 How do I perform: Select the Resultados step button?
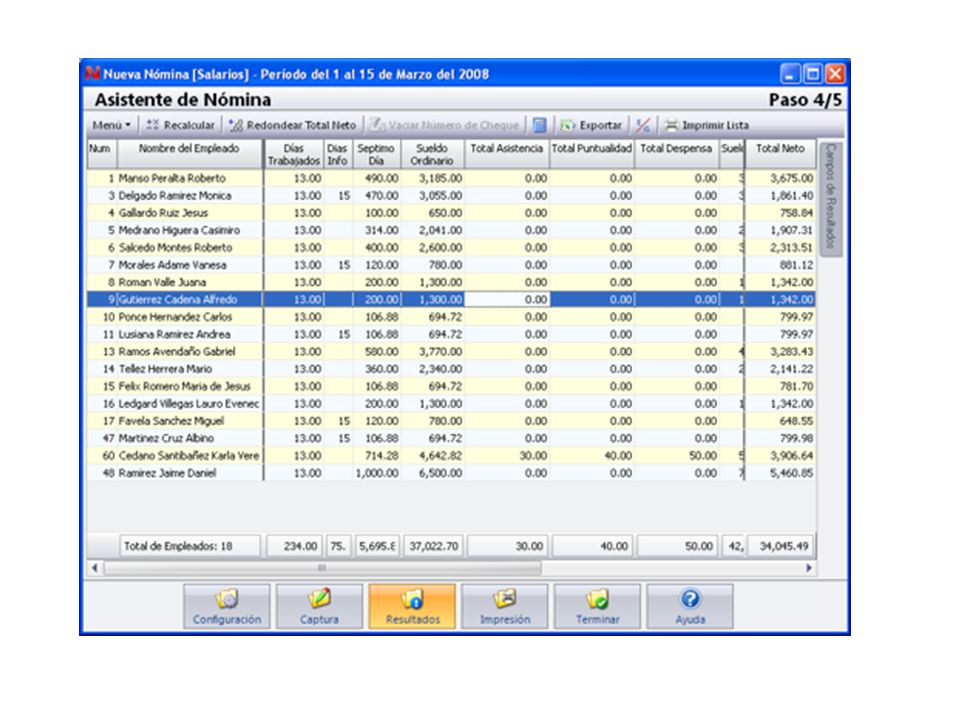(x=412, y=606)
